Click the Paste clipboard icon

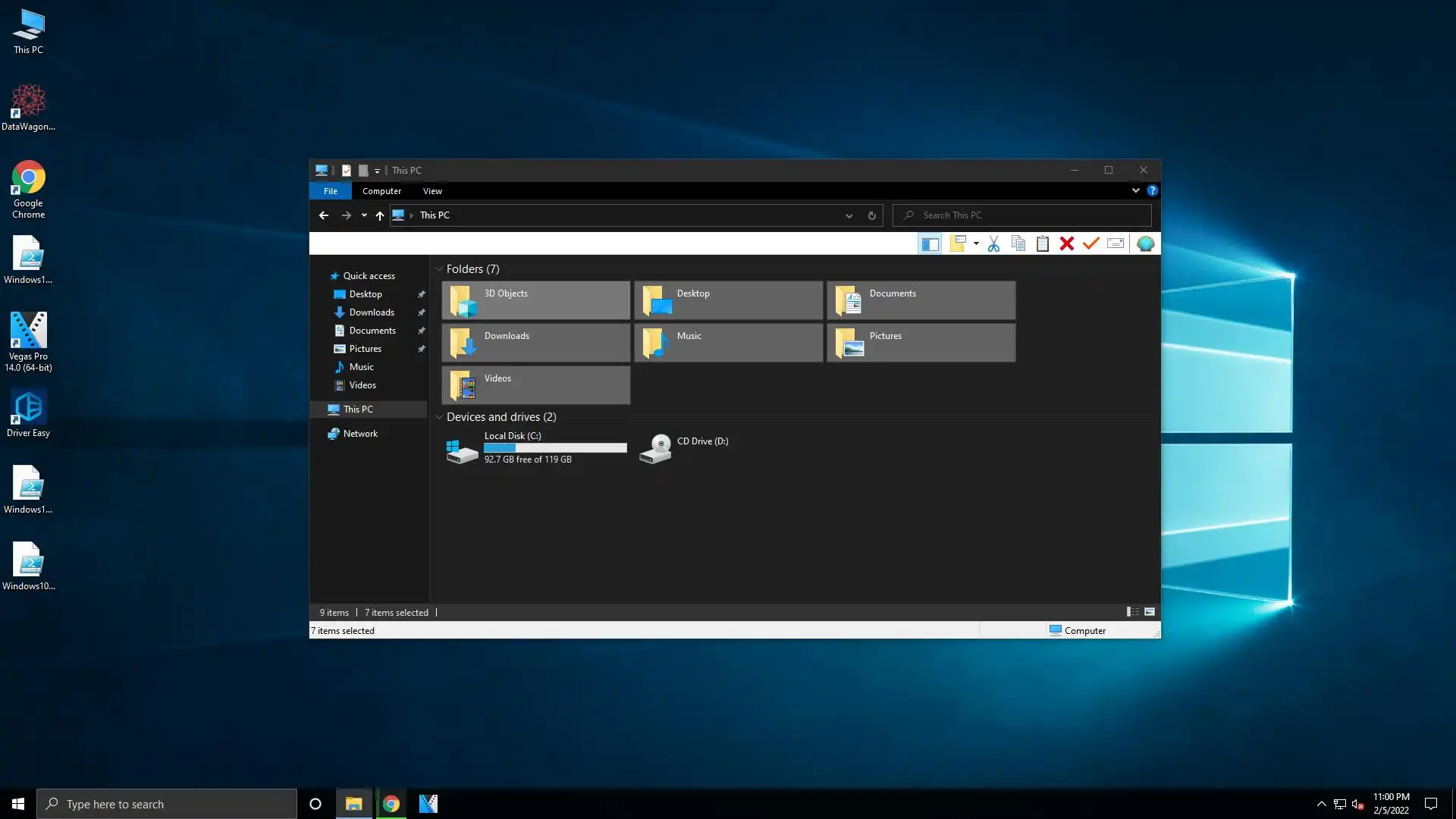(x=1043, y=243)
